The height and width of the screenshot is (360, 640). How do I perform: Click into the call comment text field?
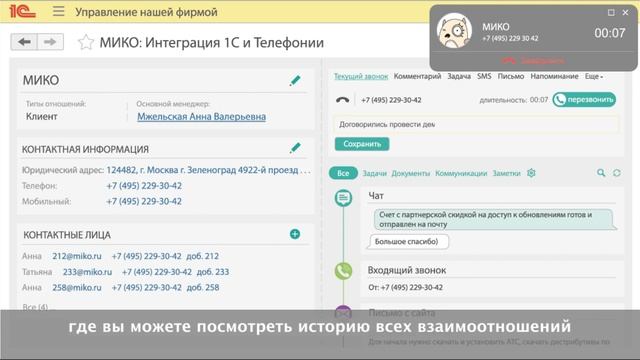[x=477, y=124]
